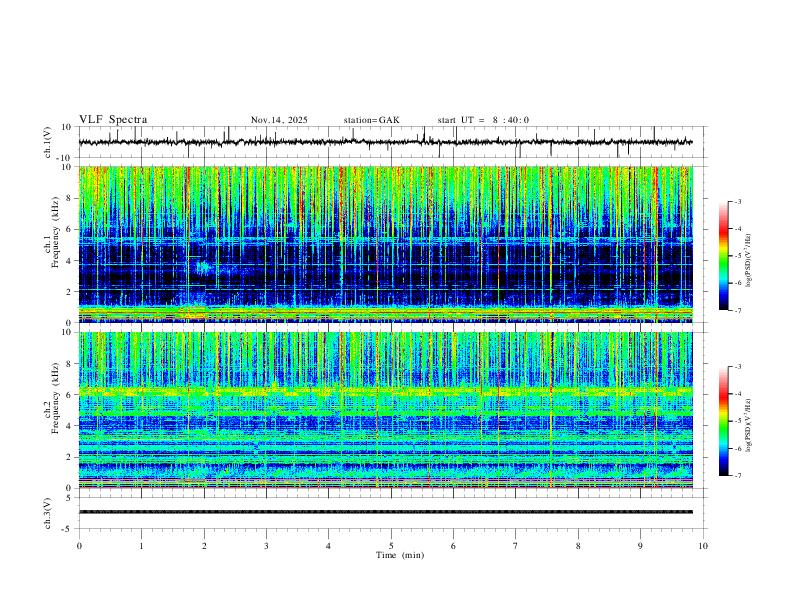Viewport: 792px width, 612px height.
Task: Click time axis tick label "2"
Action: [x=204, y=546]
